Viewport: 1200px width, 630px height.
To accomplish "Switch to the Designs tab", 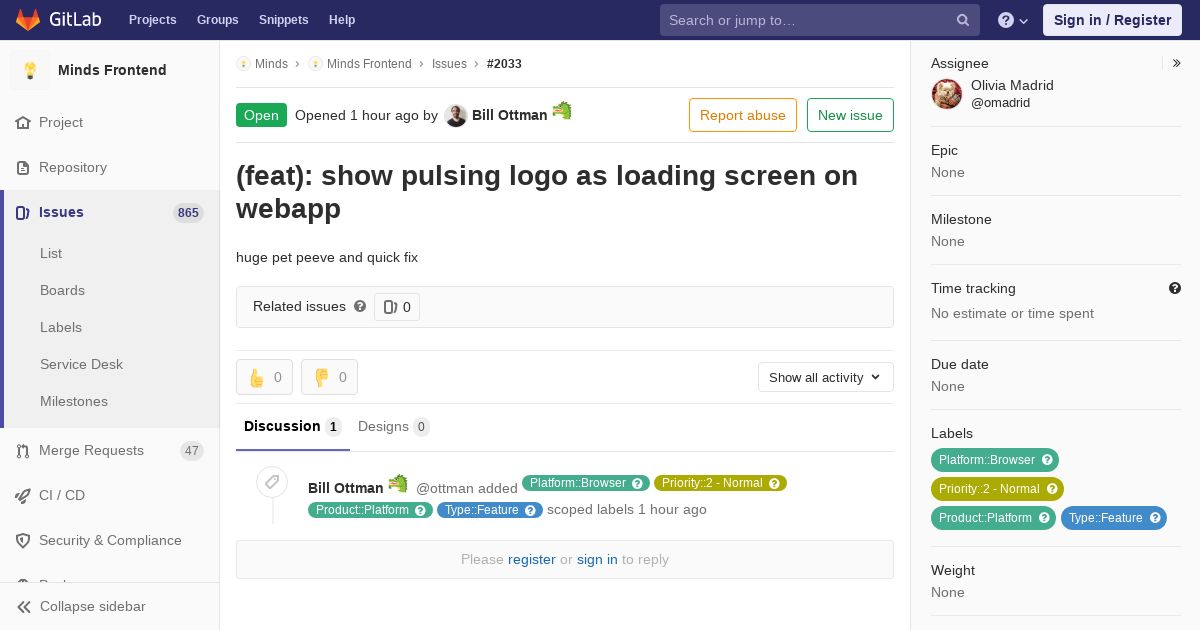I will (394, 427).
